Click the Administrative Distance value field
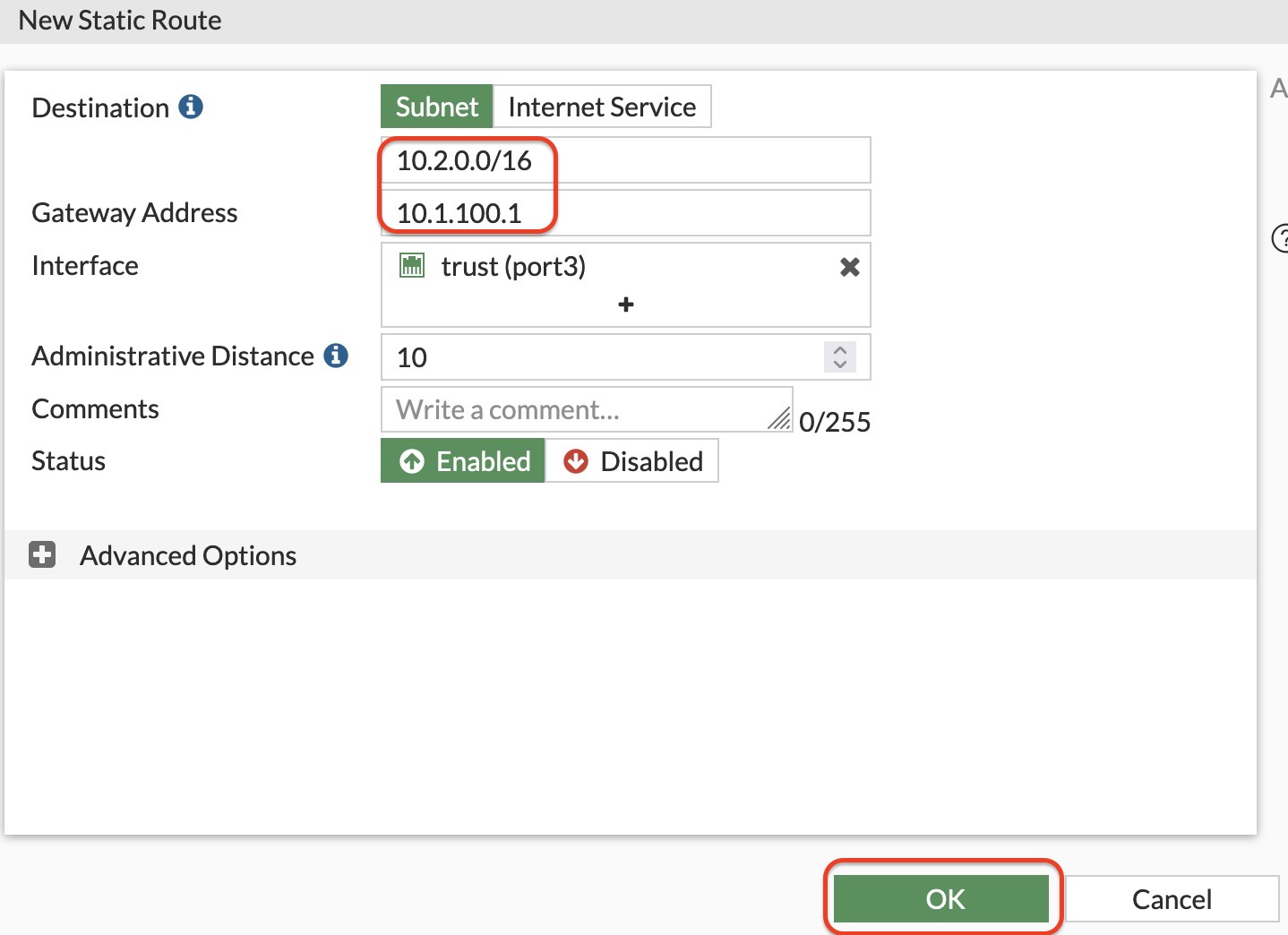1288x935 pixels. click(x=626, y=357)
